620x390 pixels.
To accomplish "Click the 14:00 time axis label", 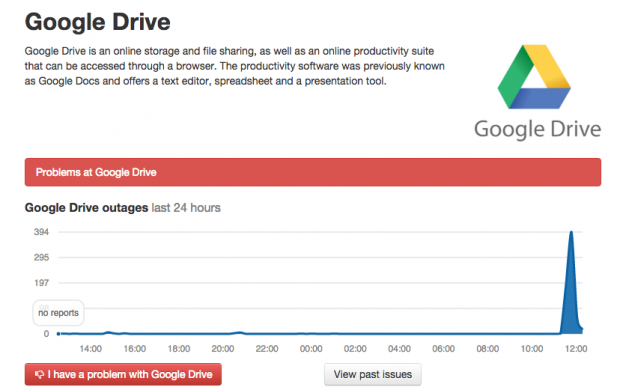I will 91,349.
